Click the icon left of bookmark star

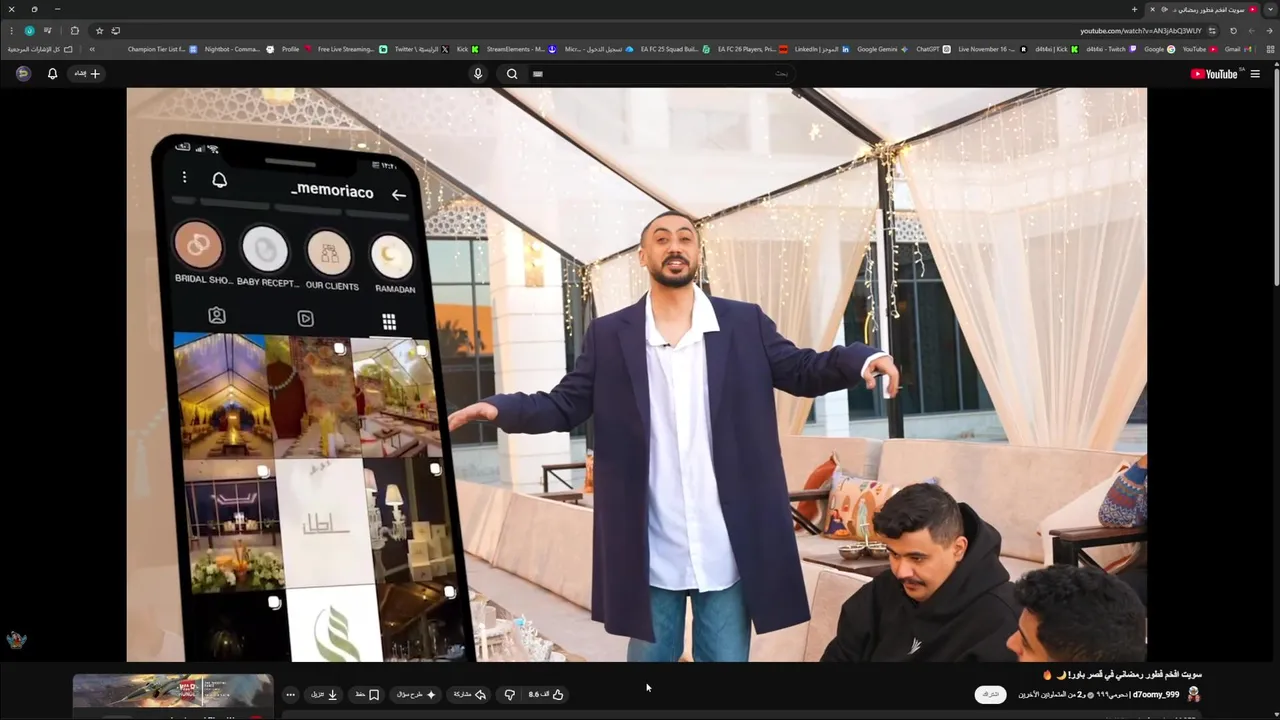pyautogui.click(x=116, y=31)
